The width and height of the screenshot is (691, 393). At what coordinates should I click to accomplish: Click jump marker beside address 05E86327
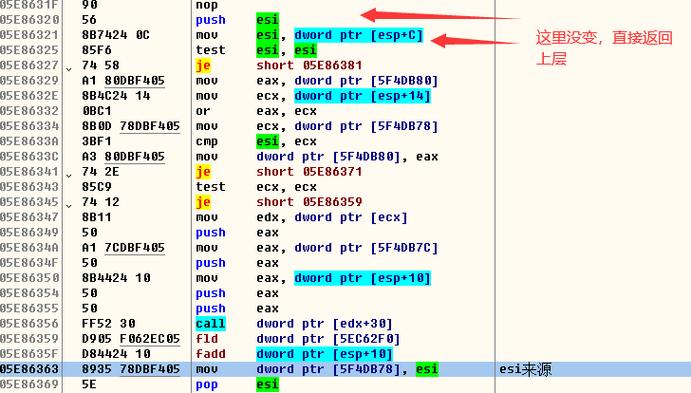[69, 69]
